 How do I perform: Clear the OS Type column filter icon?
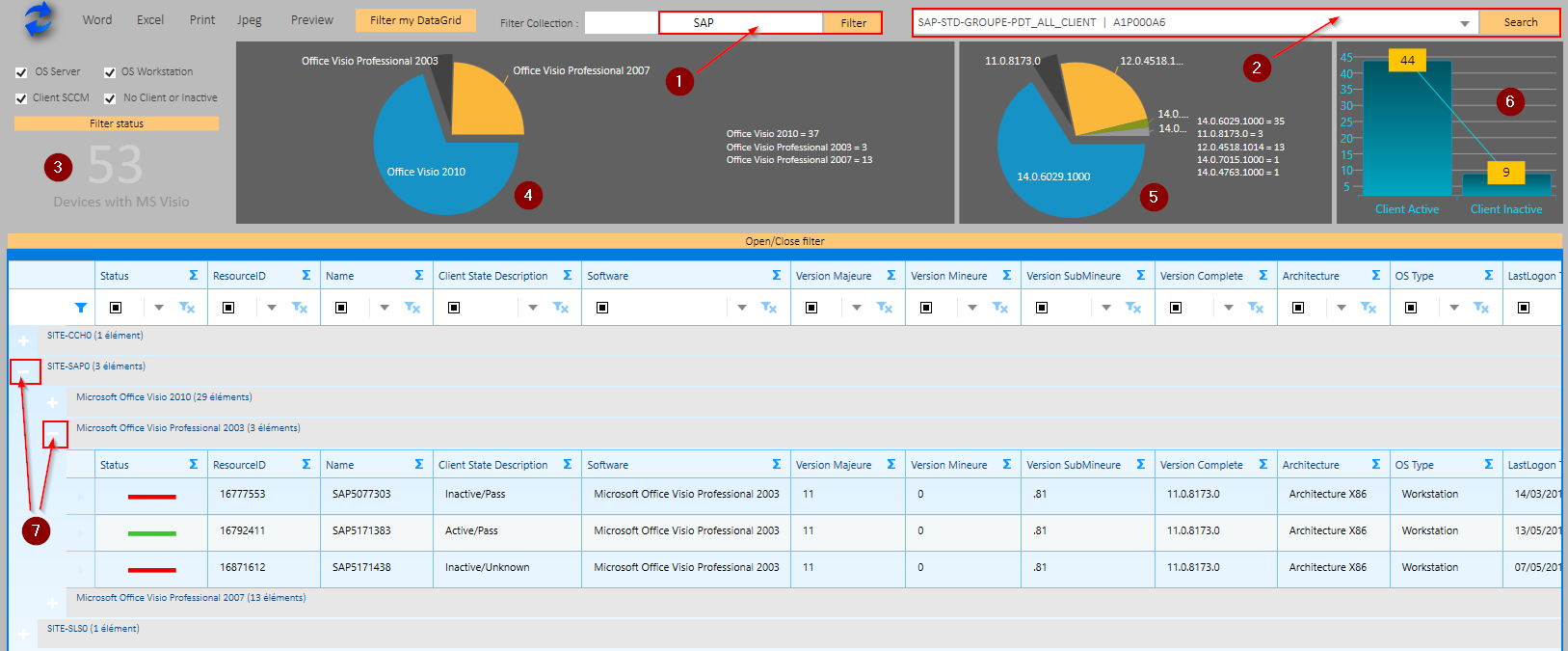(x=1481, y=308)
